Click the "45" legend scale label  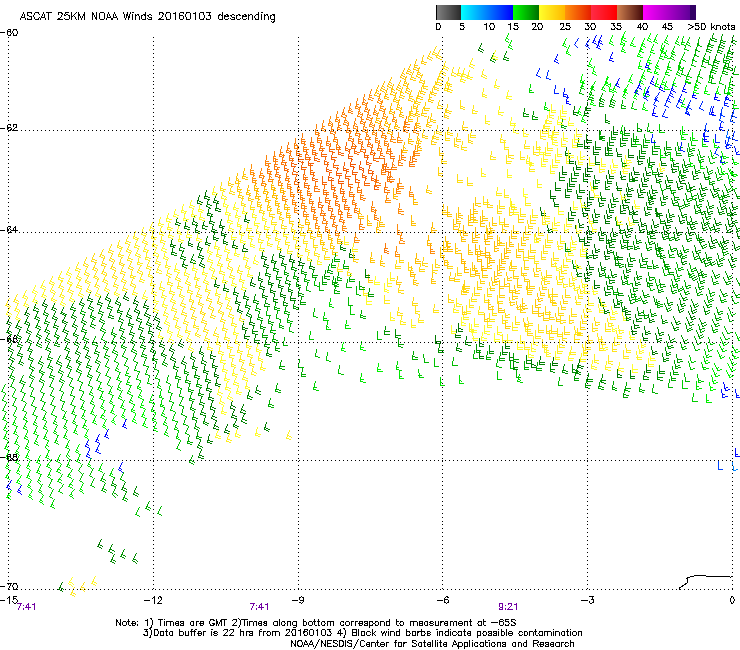pos(667,27)
